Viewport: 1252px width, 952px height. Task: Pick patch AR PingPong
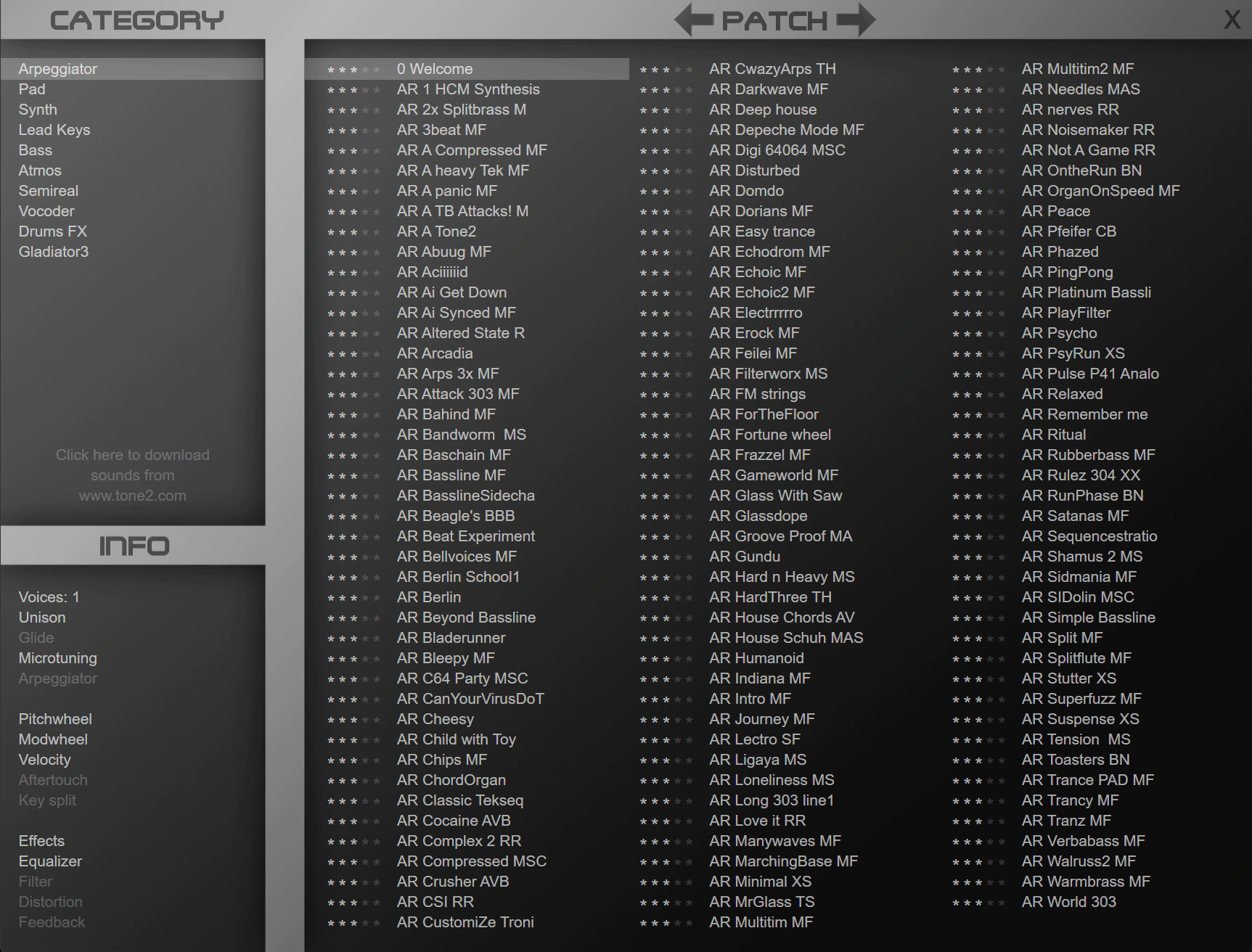tap(1067, 272)
